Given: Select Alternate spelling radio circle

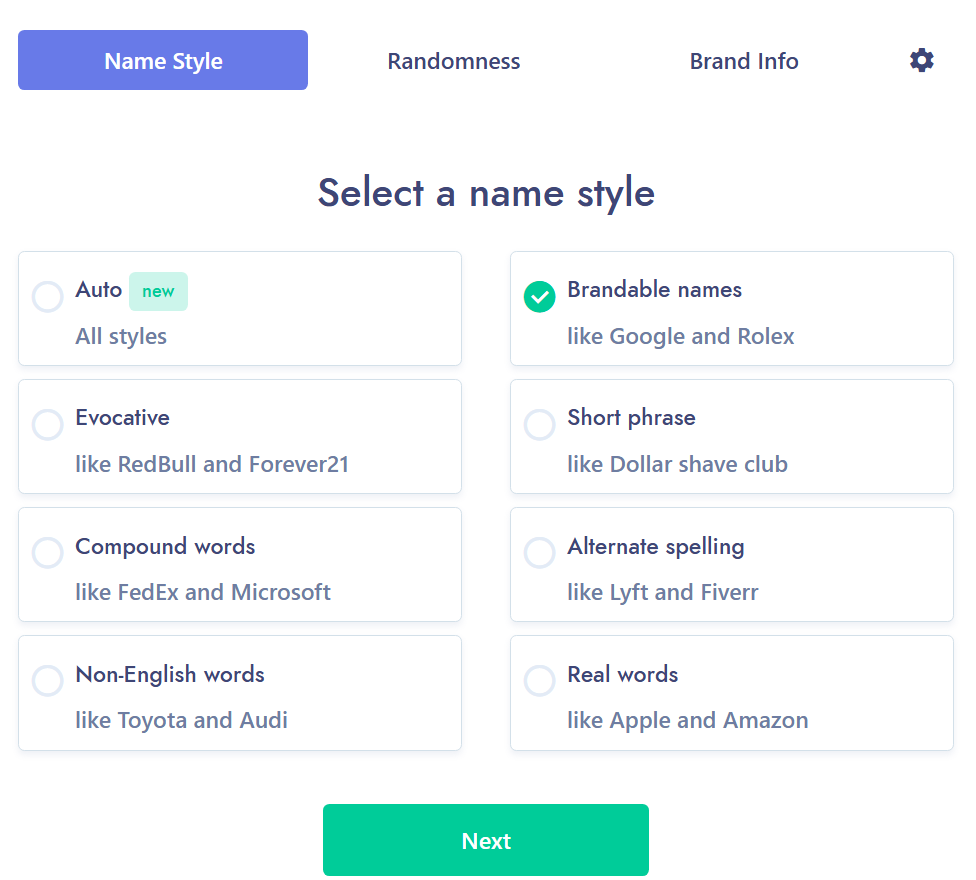Looking at the screenshot, I should pyautogui.click(x=540, y=553).
